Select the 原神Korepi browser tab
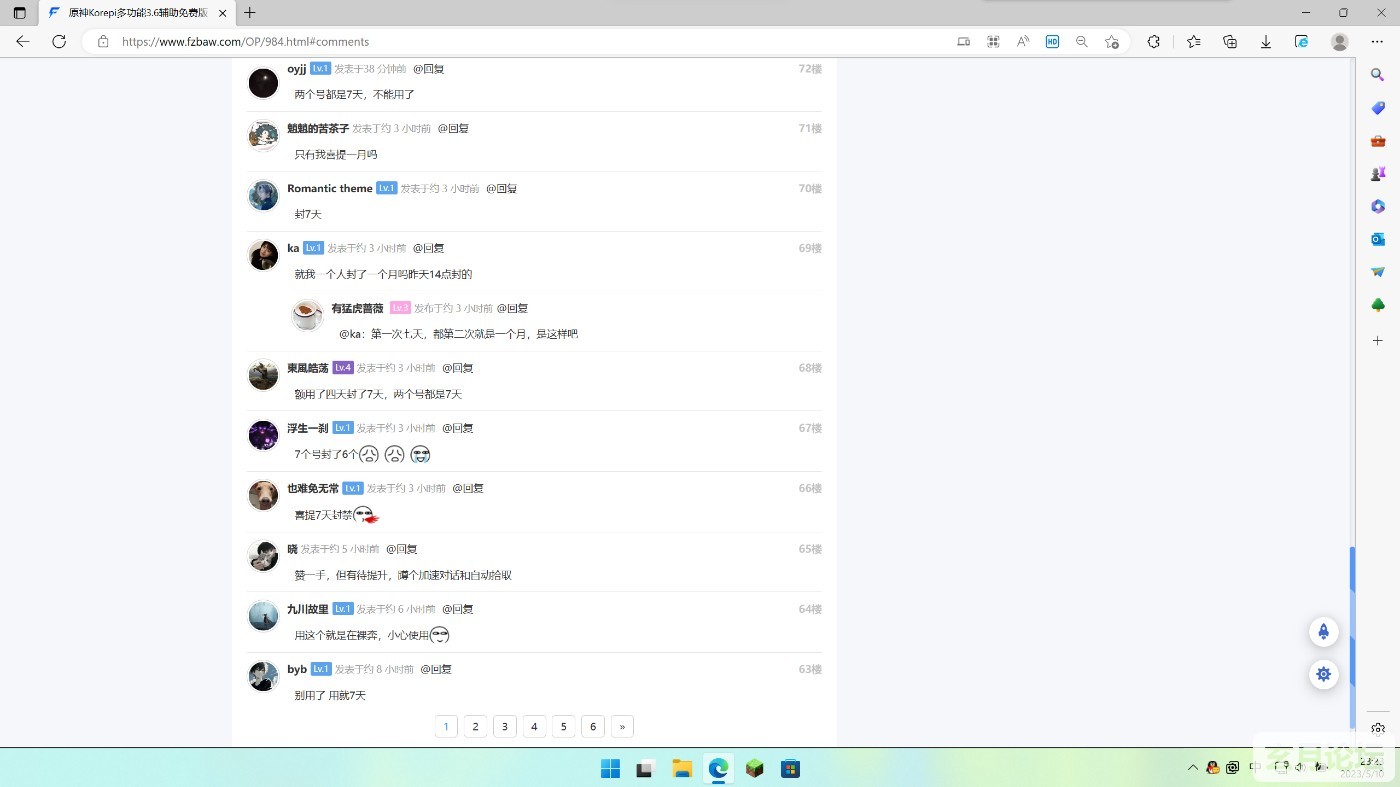Viewport: 1400px width, 787px height. pos(138,13)
